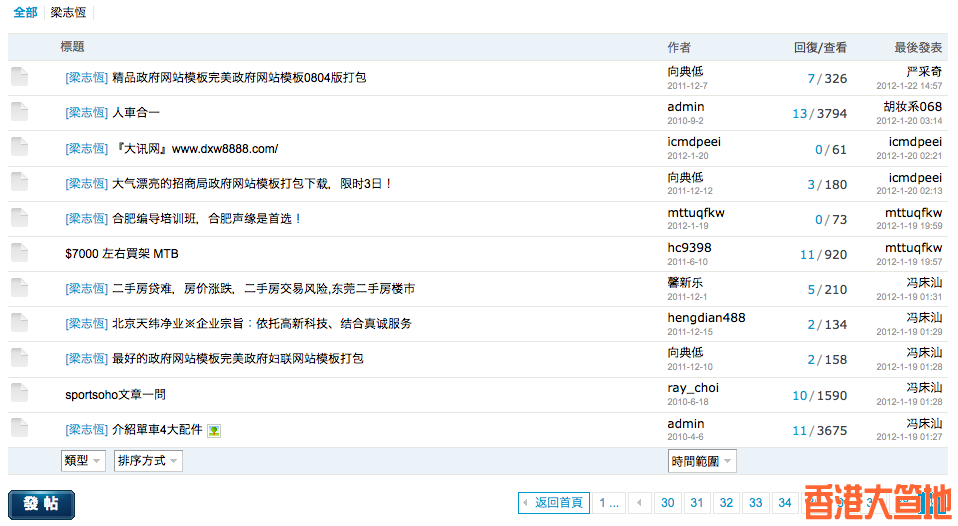Open last post time 2012-1-19 01:31

[x=909, y=296]
